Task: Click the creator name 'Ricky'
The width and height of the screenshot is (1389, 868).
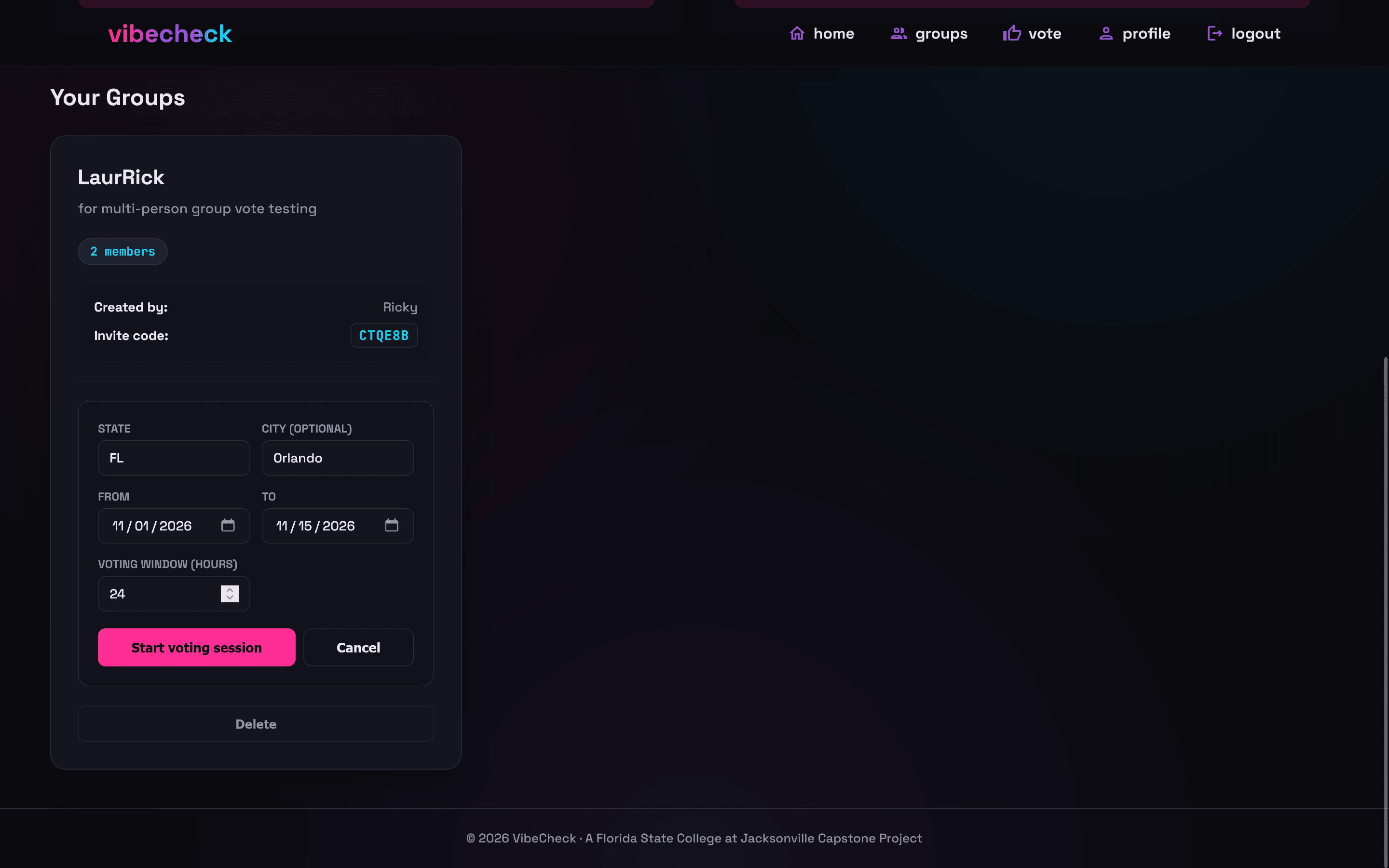Action: click(x=400, y=308)
